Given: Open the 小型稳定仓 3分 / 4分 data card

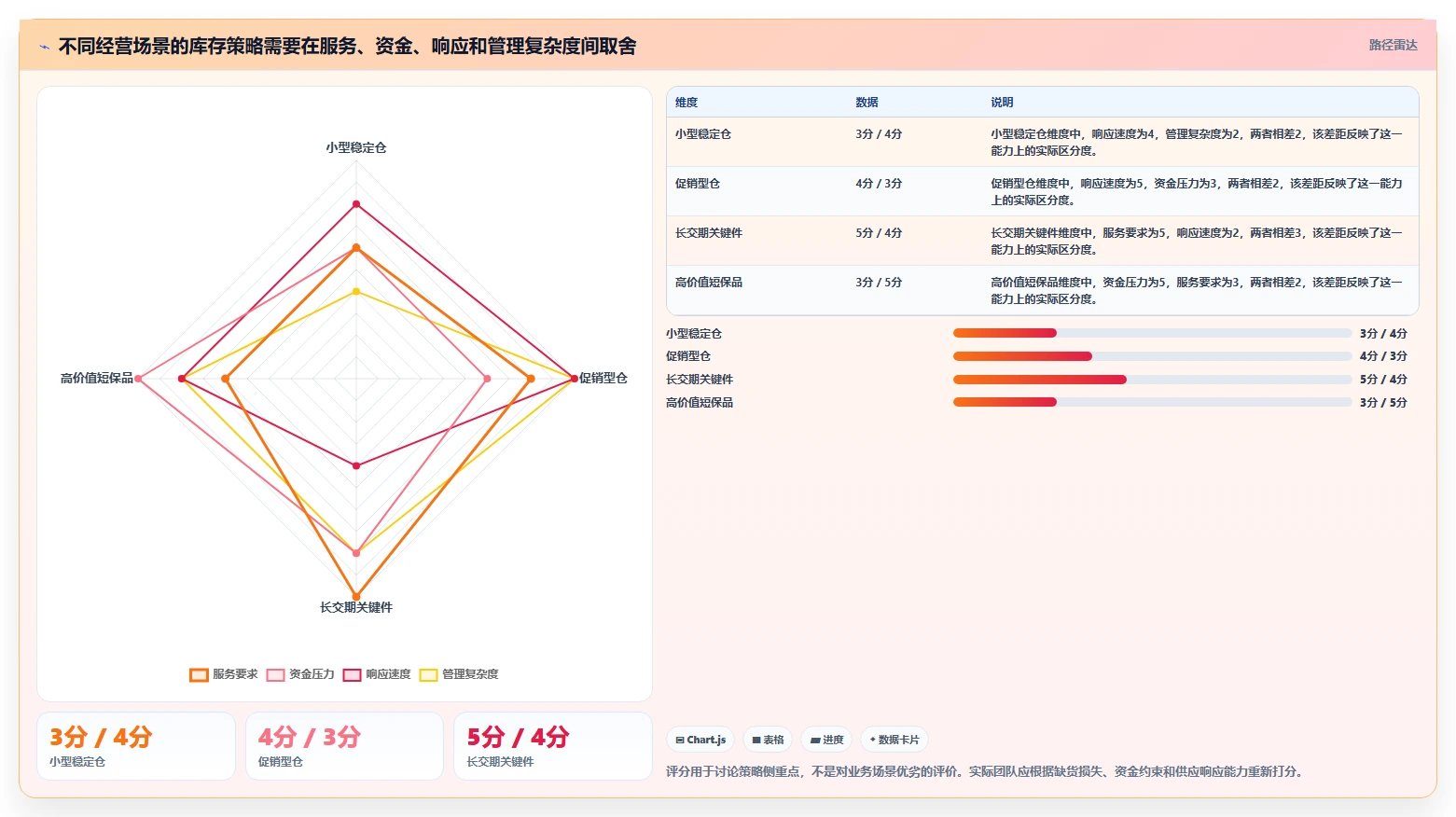Looking at the screenshot, I should pos(136,746).
